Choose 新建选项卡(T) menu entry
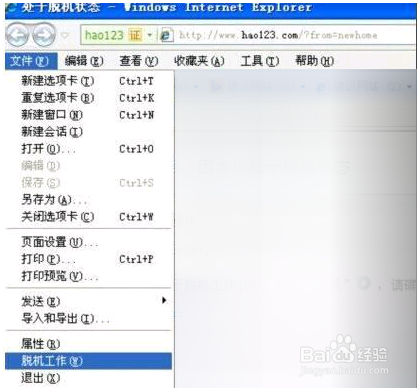 pyautogui.click(x=89, y=81)
